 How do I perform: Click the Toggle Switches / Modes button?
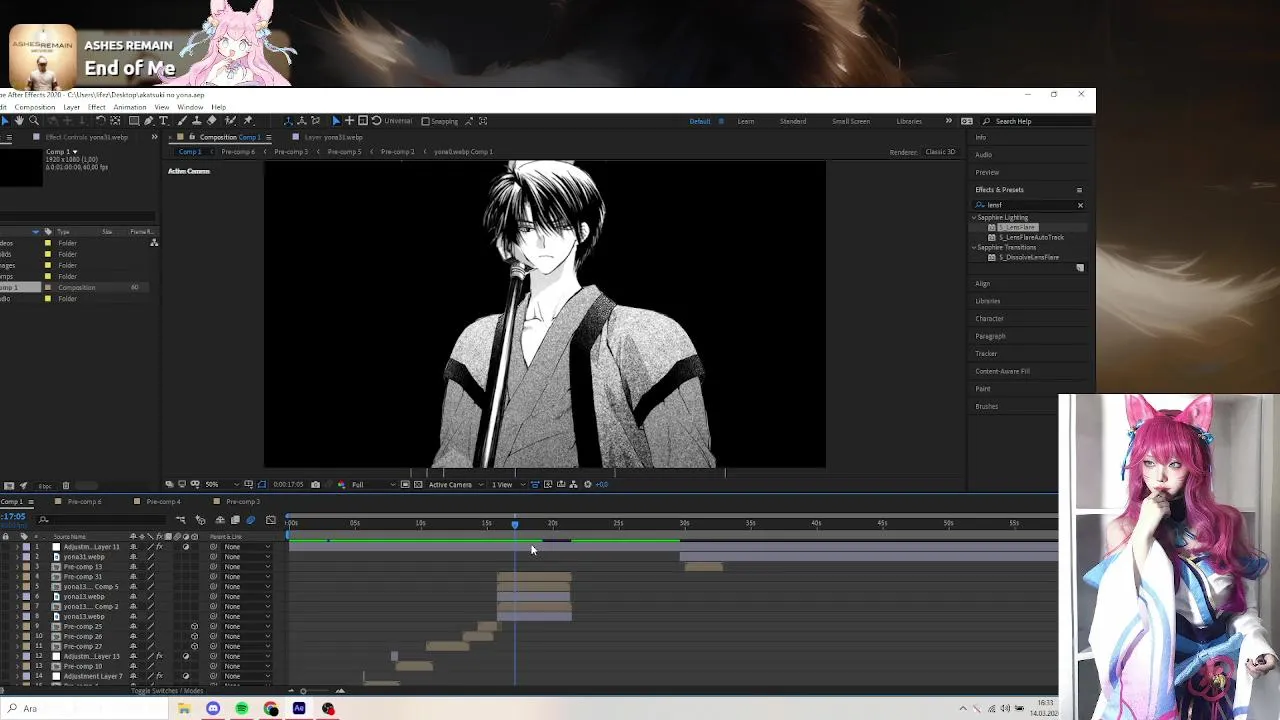[166, 691]
